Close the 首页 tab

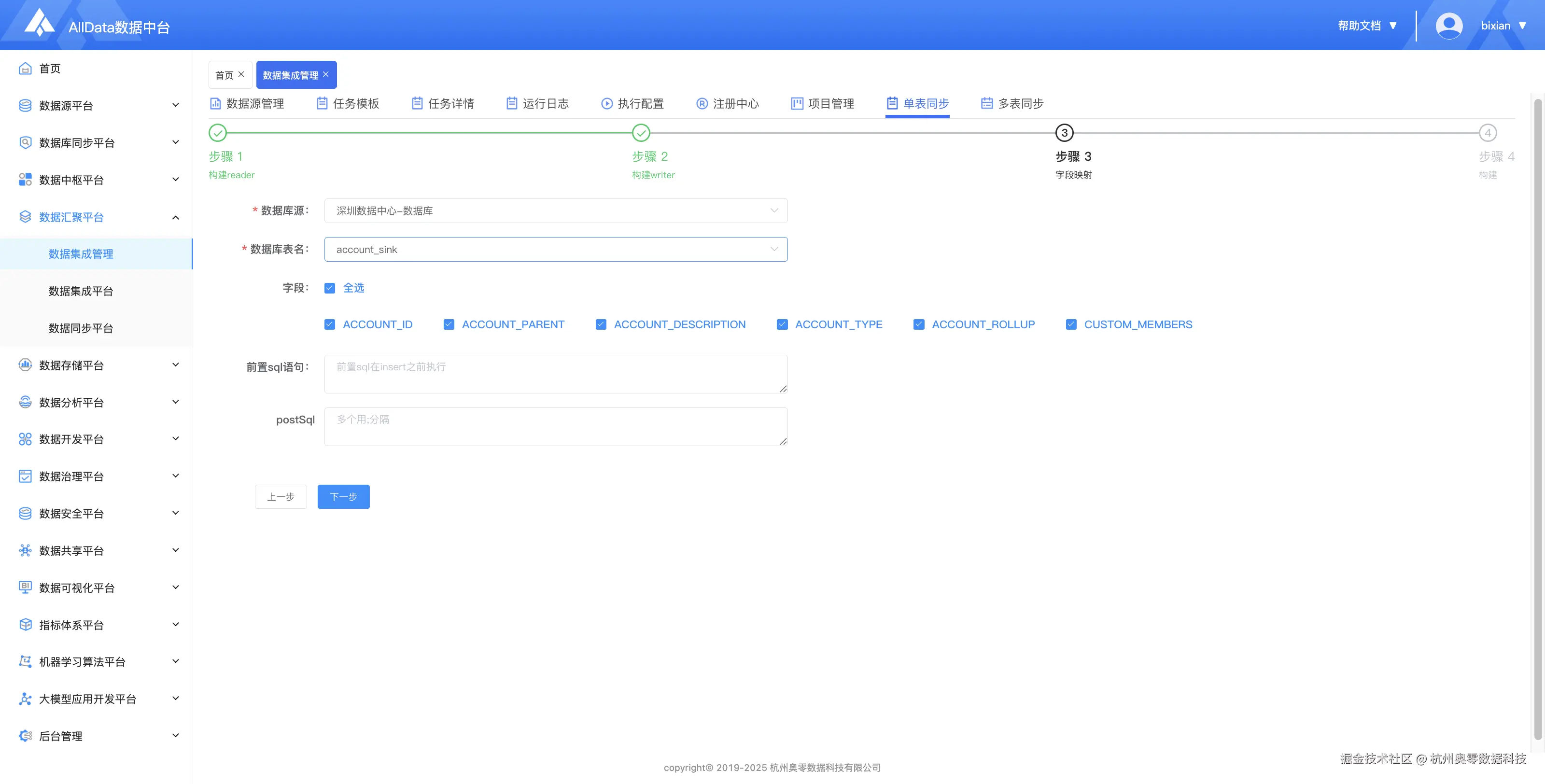click(241, 74)
